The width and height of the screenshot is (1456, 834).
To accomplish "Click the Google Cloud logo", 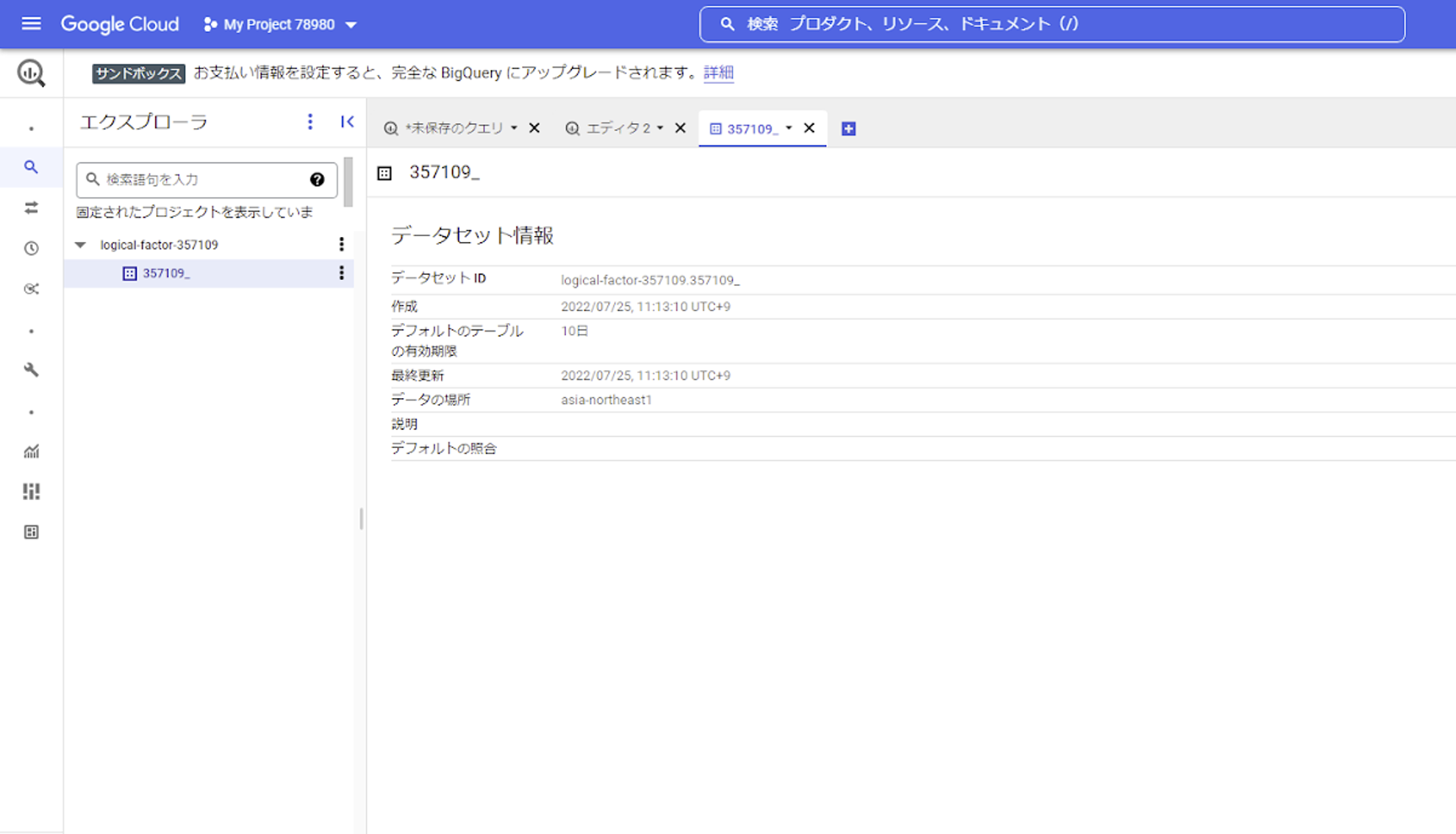I will pyautogui.click(x=120, y=24).
